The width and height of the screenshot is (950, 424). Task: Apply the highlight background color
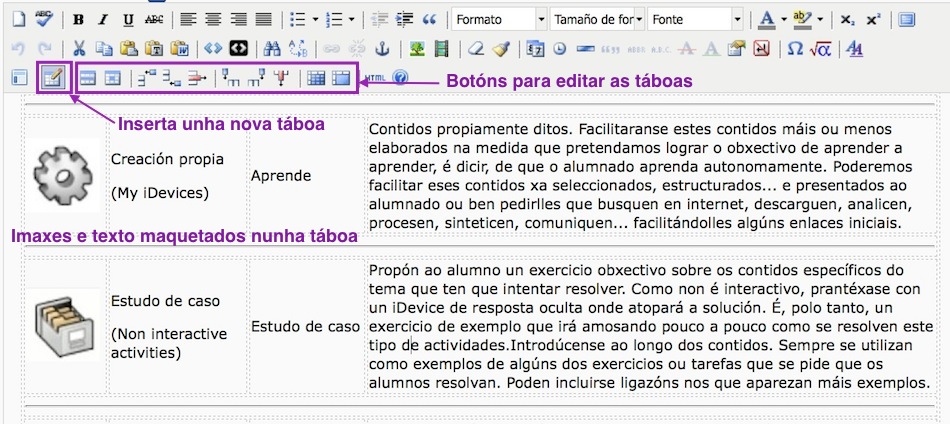coord(803,19)
